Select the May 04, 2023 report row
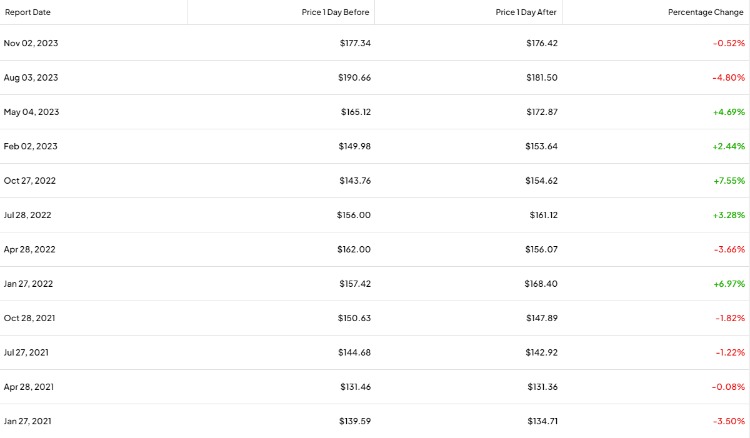This screenshot has height=438, width=750. point(375,112)
